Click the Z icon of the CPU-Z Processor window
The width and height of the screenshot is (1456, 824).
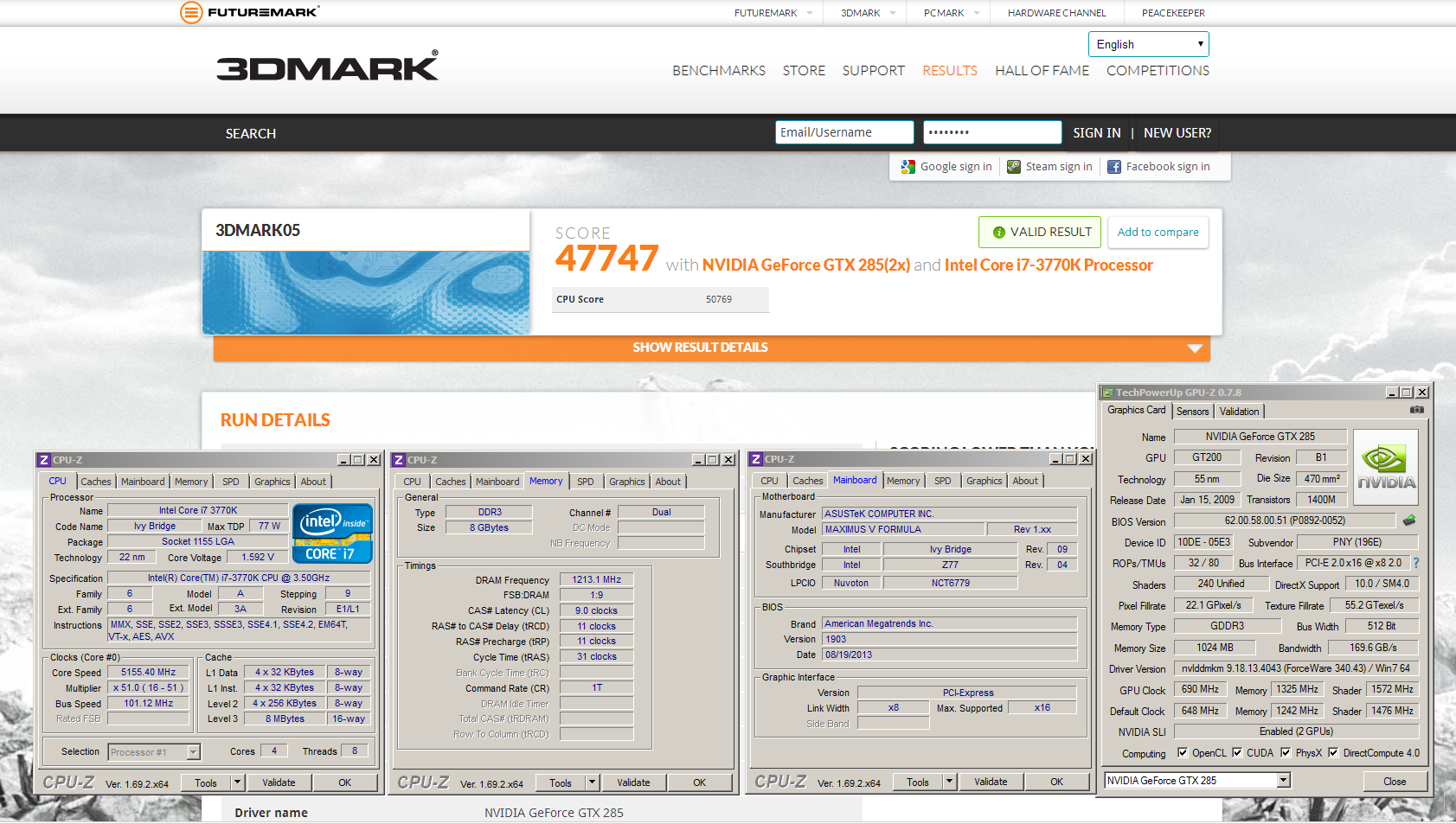click(x=44, y=460)
